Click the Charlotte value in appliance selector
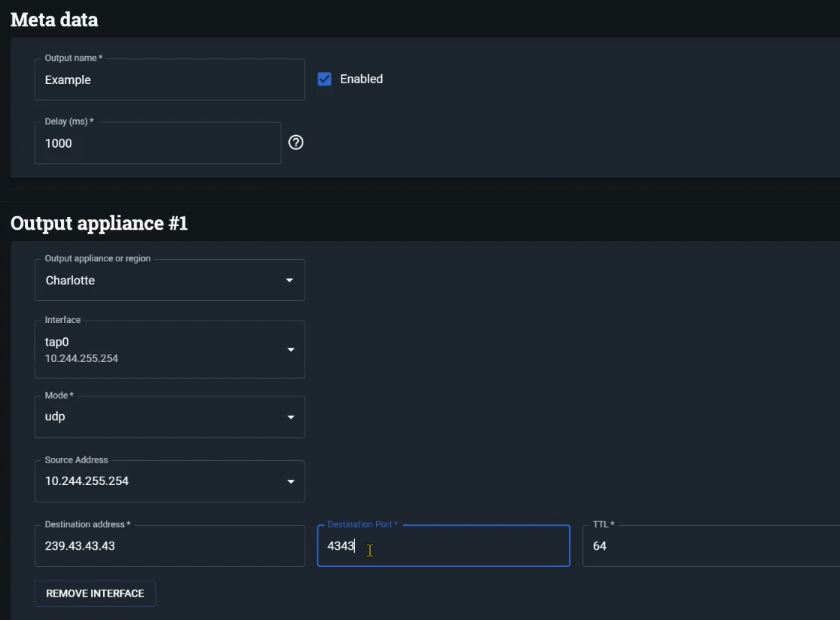This screenshot has height=620, width=840. coord(70,281)
